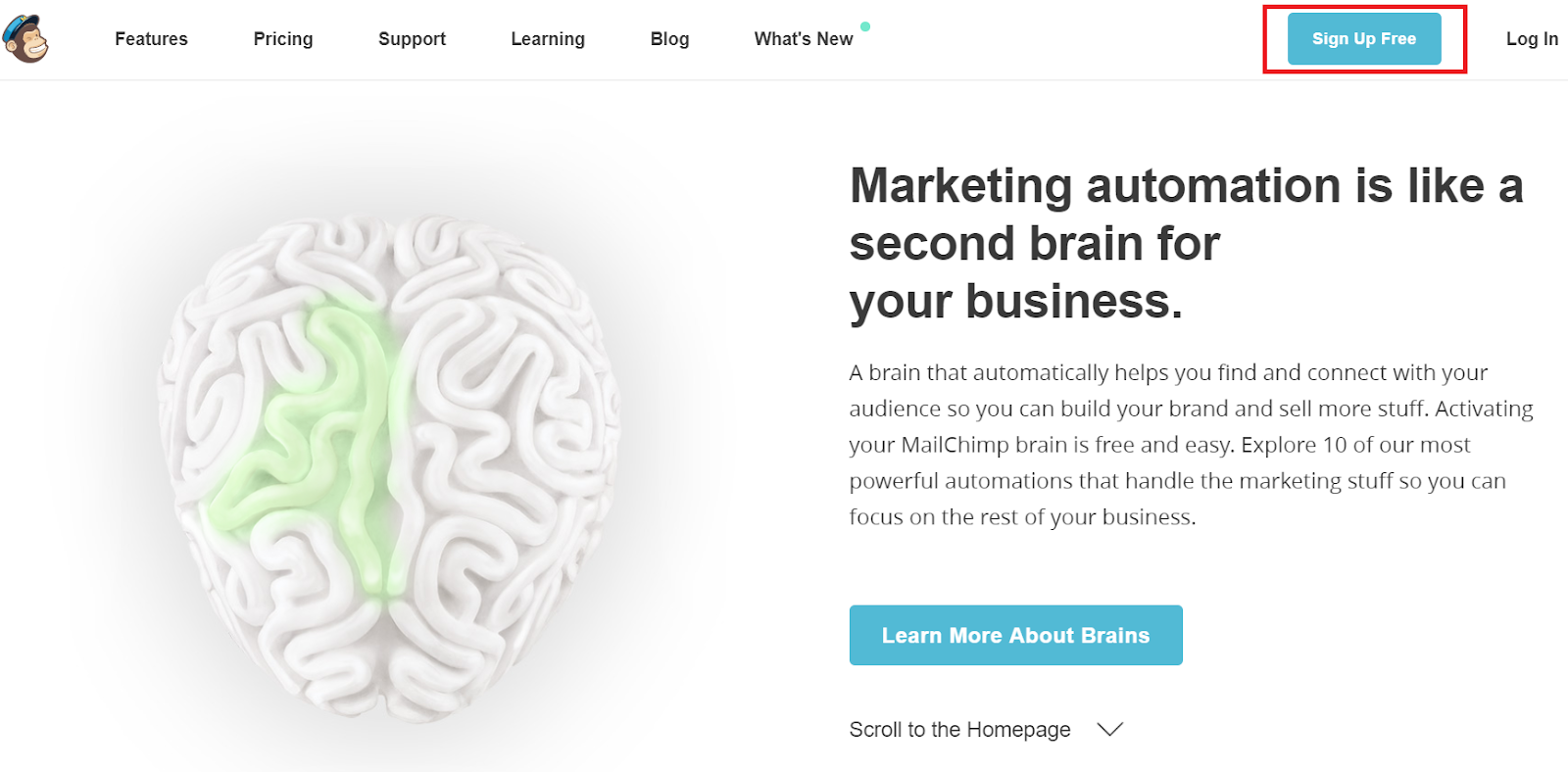
Task: Open What's New in the navigation bar
Action: [804, 39]
